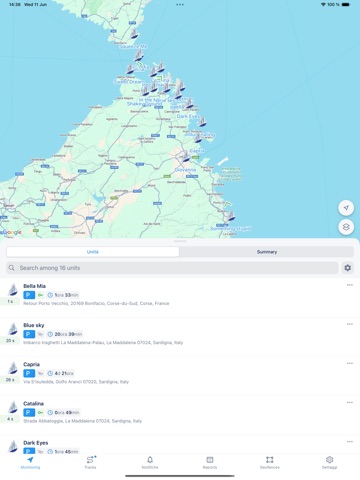Switch to the Units tab

tap(93, 252)
